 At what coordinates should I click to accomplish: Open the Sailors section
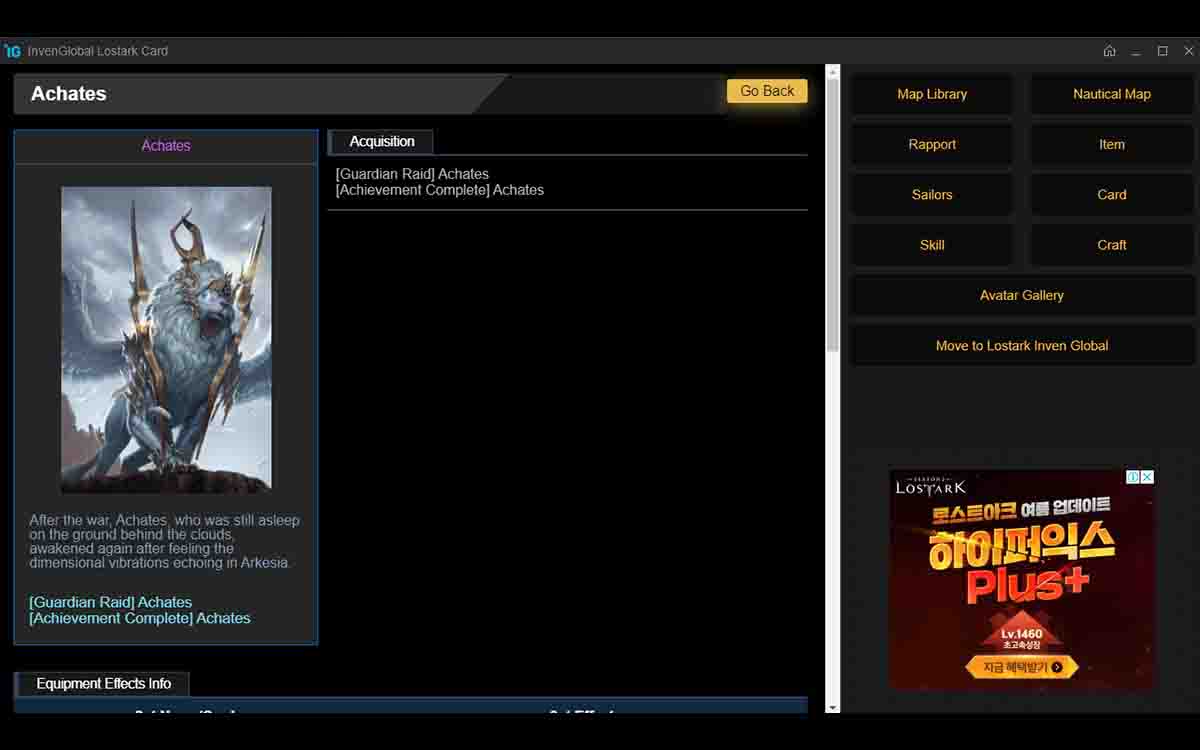click(x=931, y=195)
